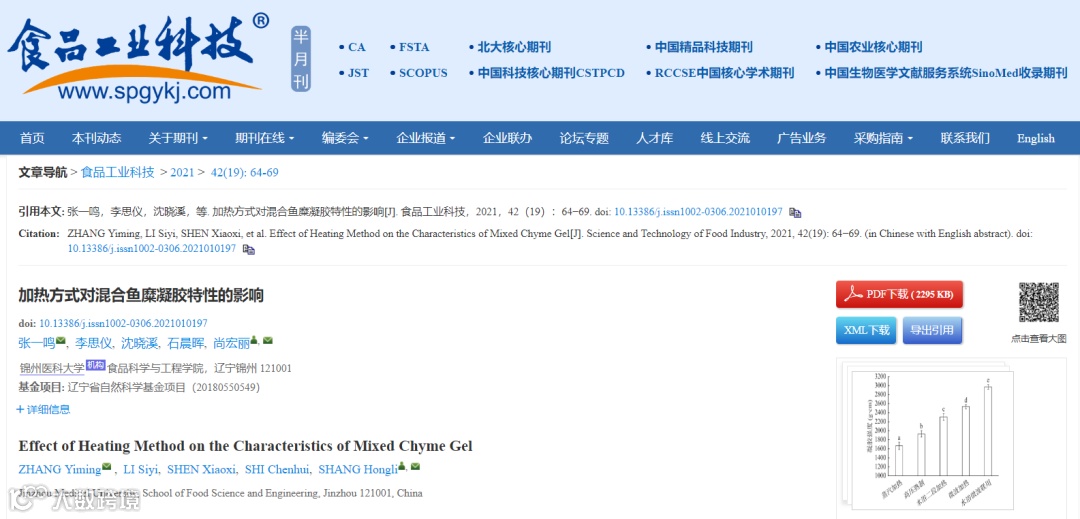Open 锦州医科大学 institution link
Viewport: 1080px width, 519px height.
pos(52,368)
